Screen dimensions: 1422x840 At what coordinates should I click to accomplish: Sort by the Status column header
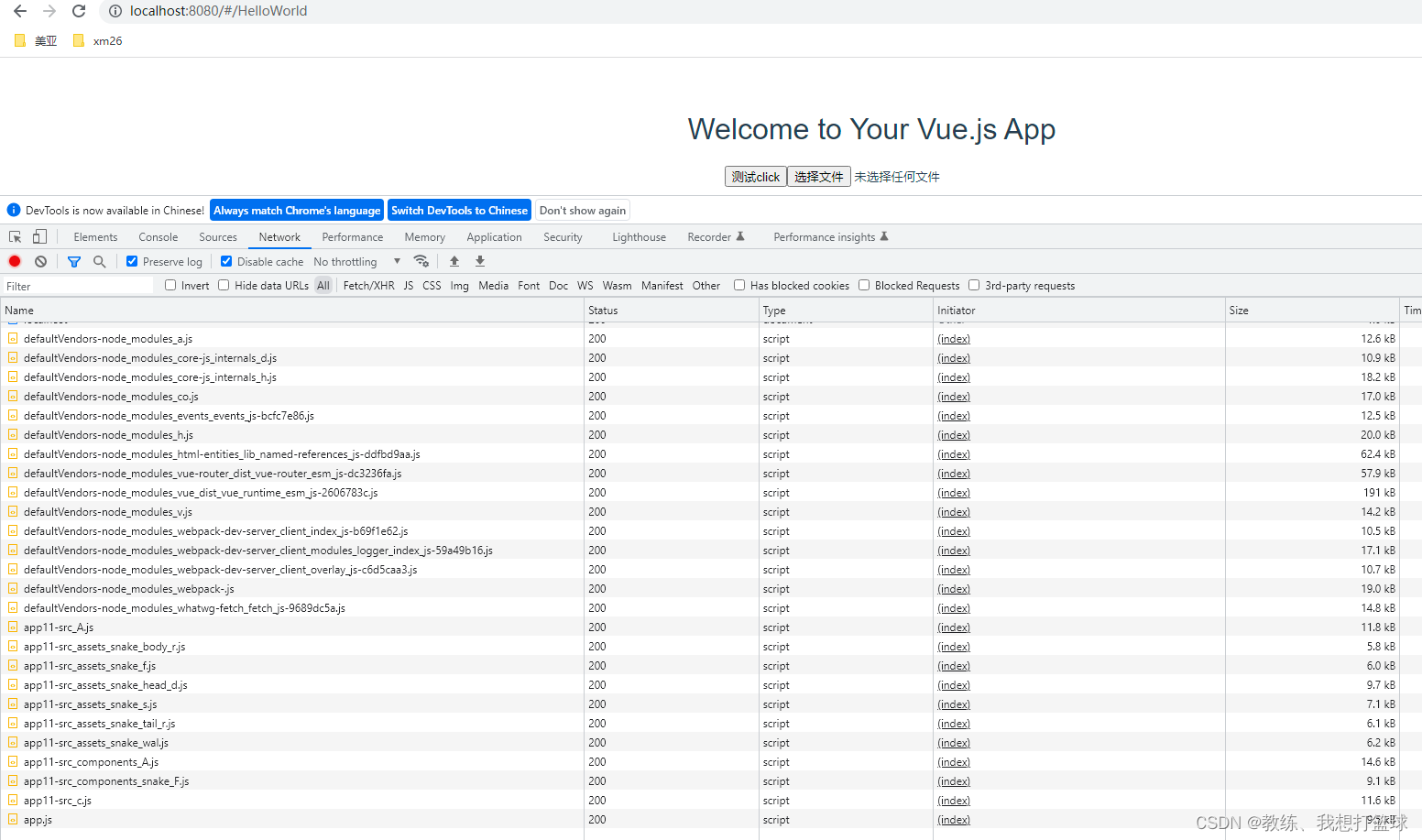click(x=672, y=310)
